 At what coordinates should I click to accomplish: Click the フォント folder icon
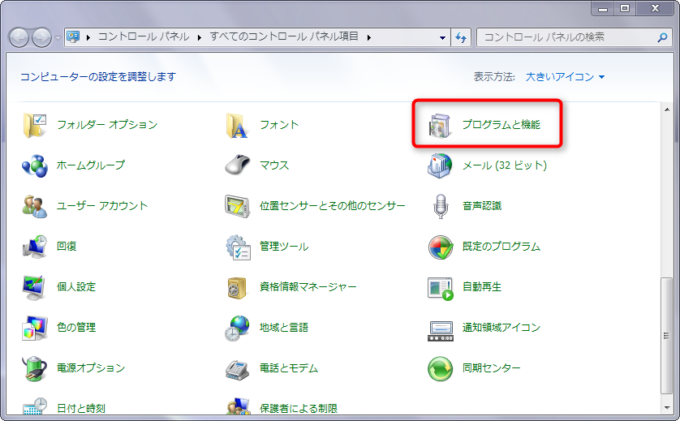pyautogui.click(x=237, y=125)
